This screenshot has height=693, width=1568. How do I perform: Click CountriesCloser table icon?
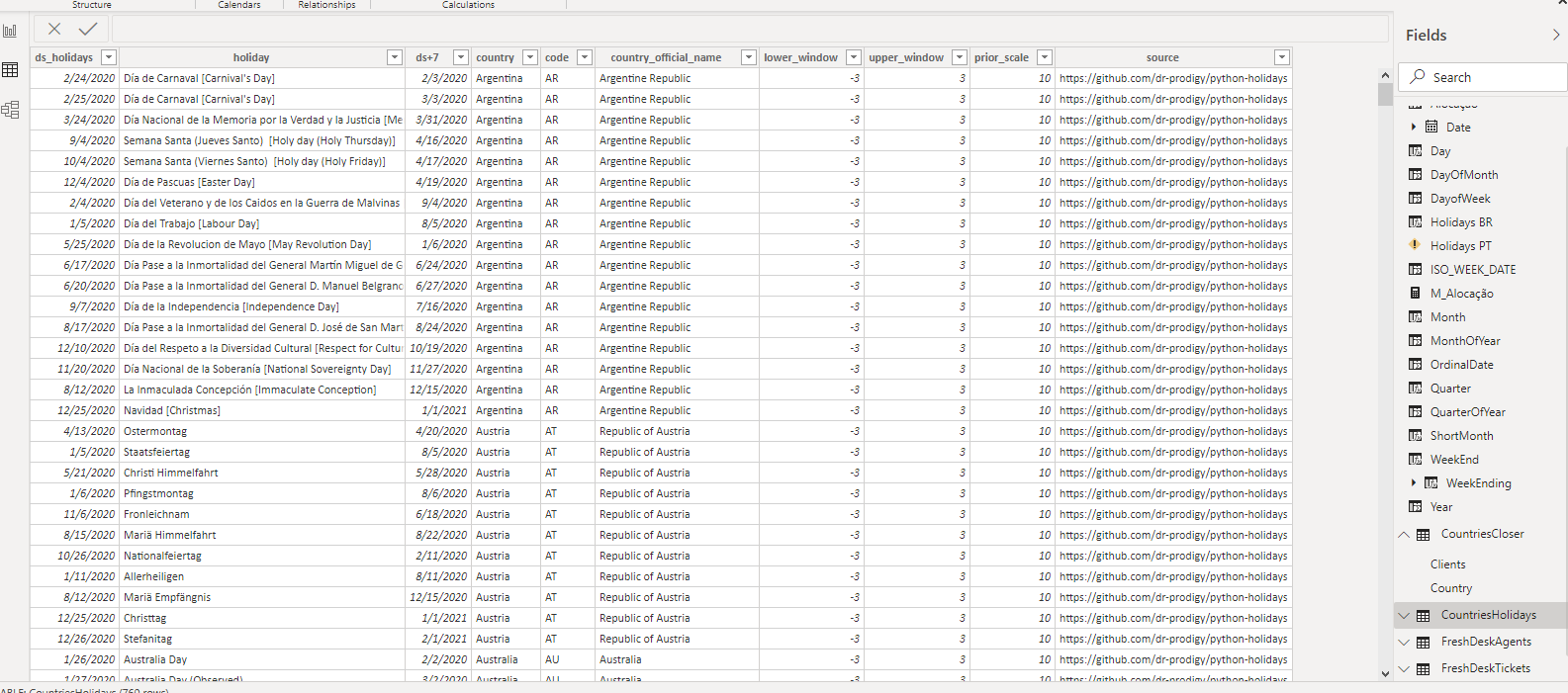(1424, 535)
